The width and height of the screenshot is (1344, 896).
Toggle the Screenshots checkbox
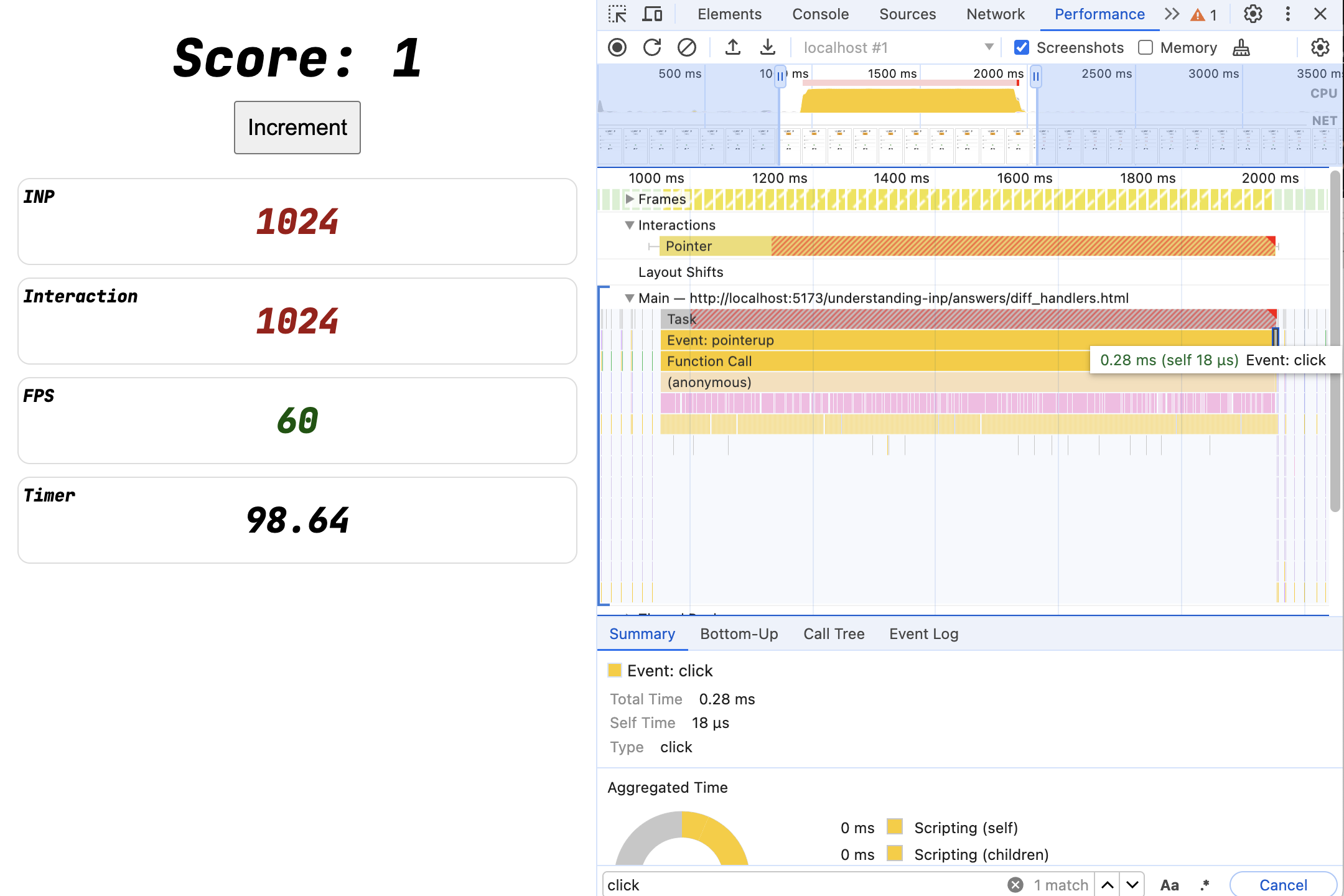[x=1021, y=47]
